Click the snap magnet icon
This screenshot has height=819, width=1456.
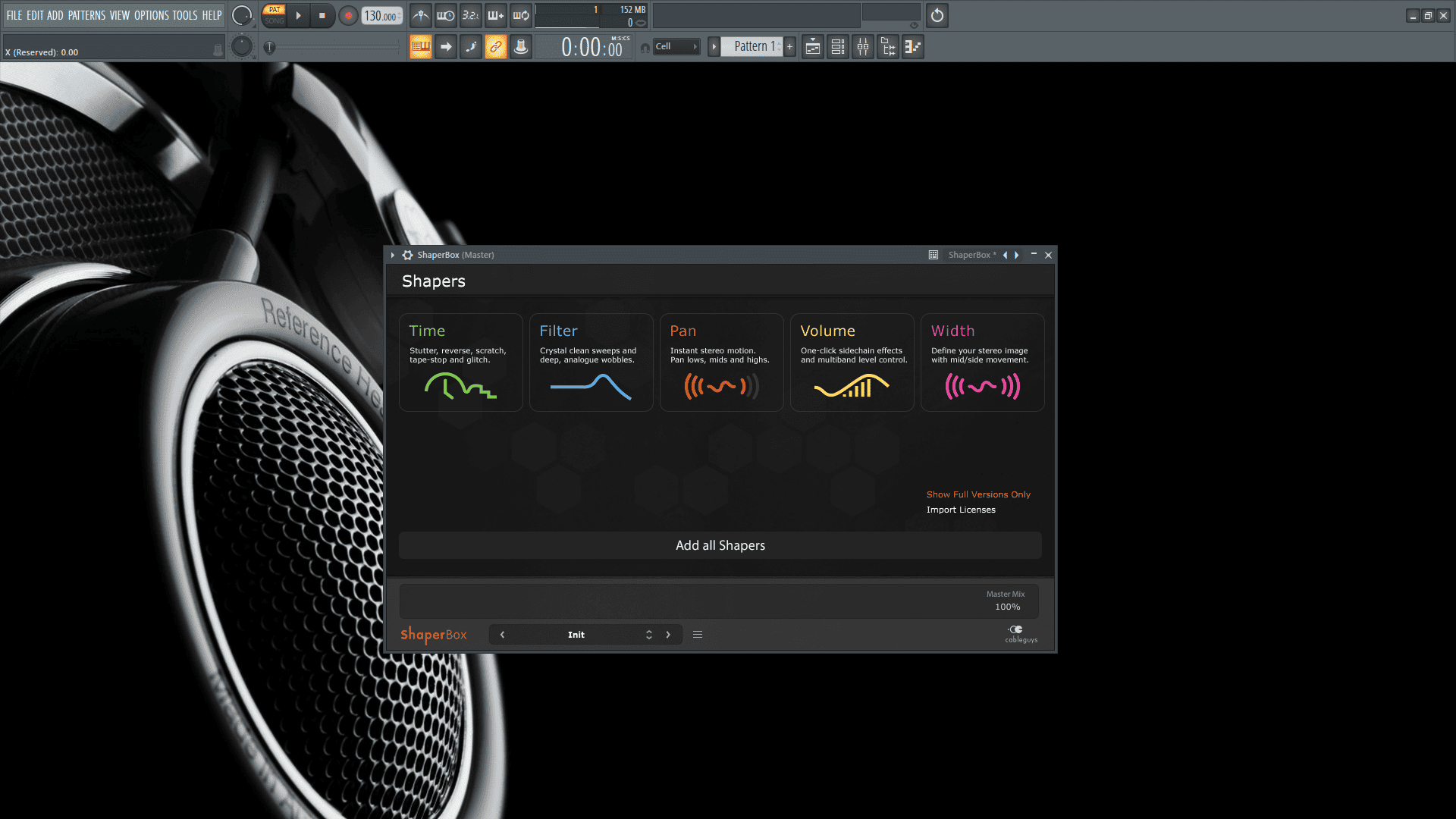pyautogui.click(x=645, y=48)
